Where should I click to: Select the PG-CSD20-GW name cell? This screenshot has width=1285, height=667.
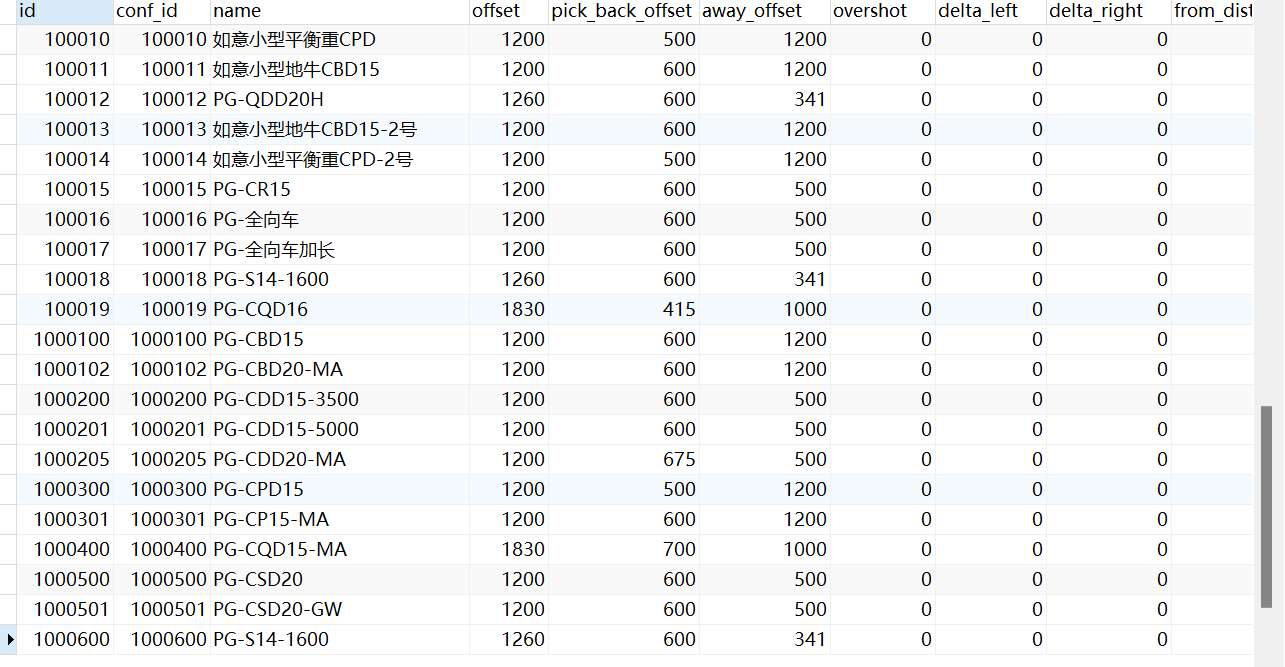pyautogui.click(x=340, y=609)
